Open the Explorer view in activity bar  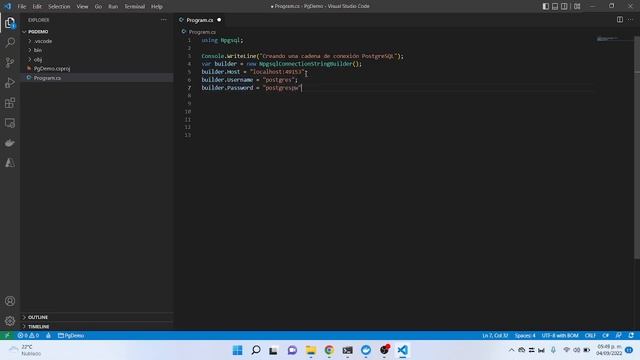tap(10, 23)
